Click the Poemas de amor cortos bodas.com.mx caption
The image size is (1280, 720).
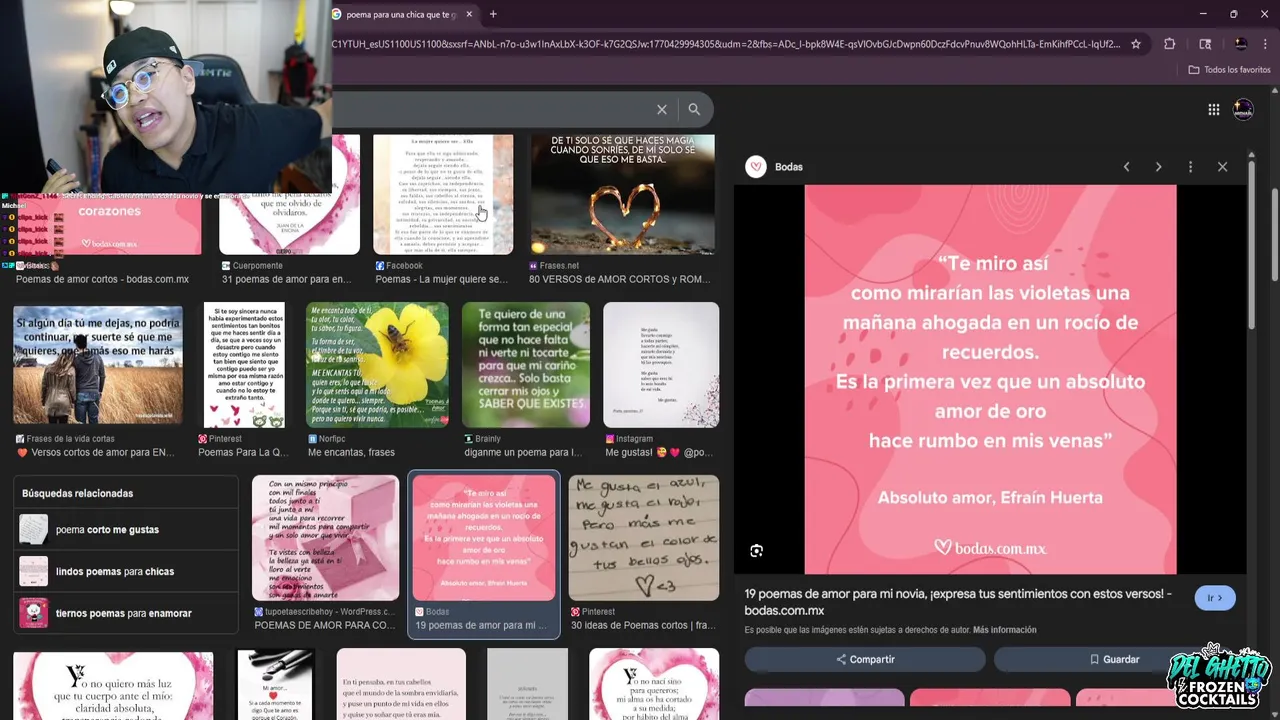click(102, 280)
